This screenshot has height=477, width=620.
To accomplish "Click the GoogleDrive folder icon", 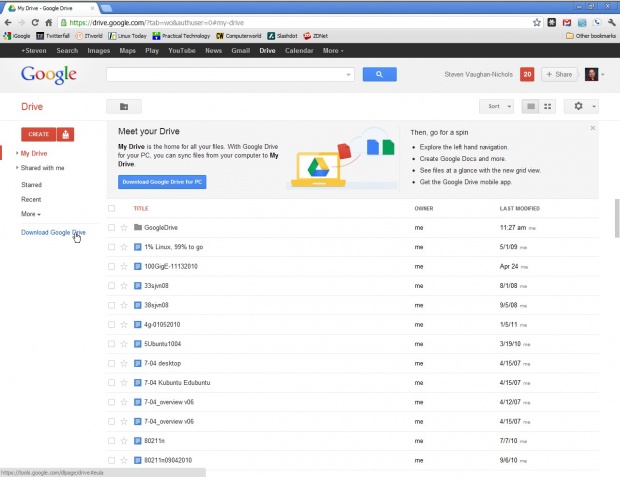I will point(138,227).
